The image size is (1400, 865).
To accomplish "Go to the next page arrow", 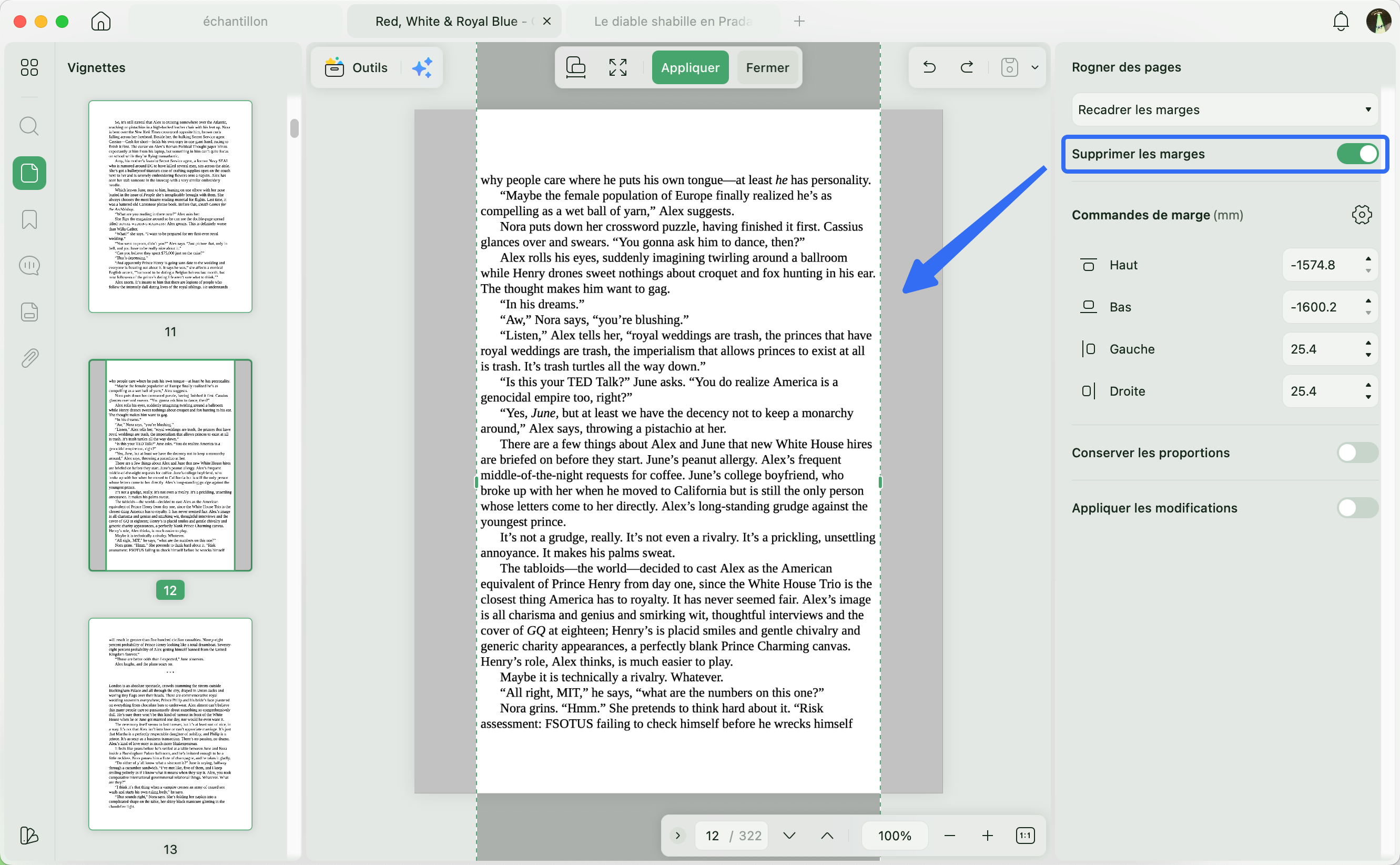I will tap(789, 836).
